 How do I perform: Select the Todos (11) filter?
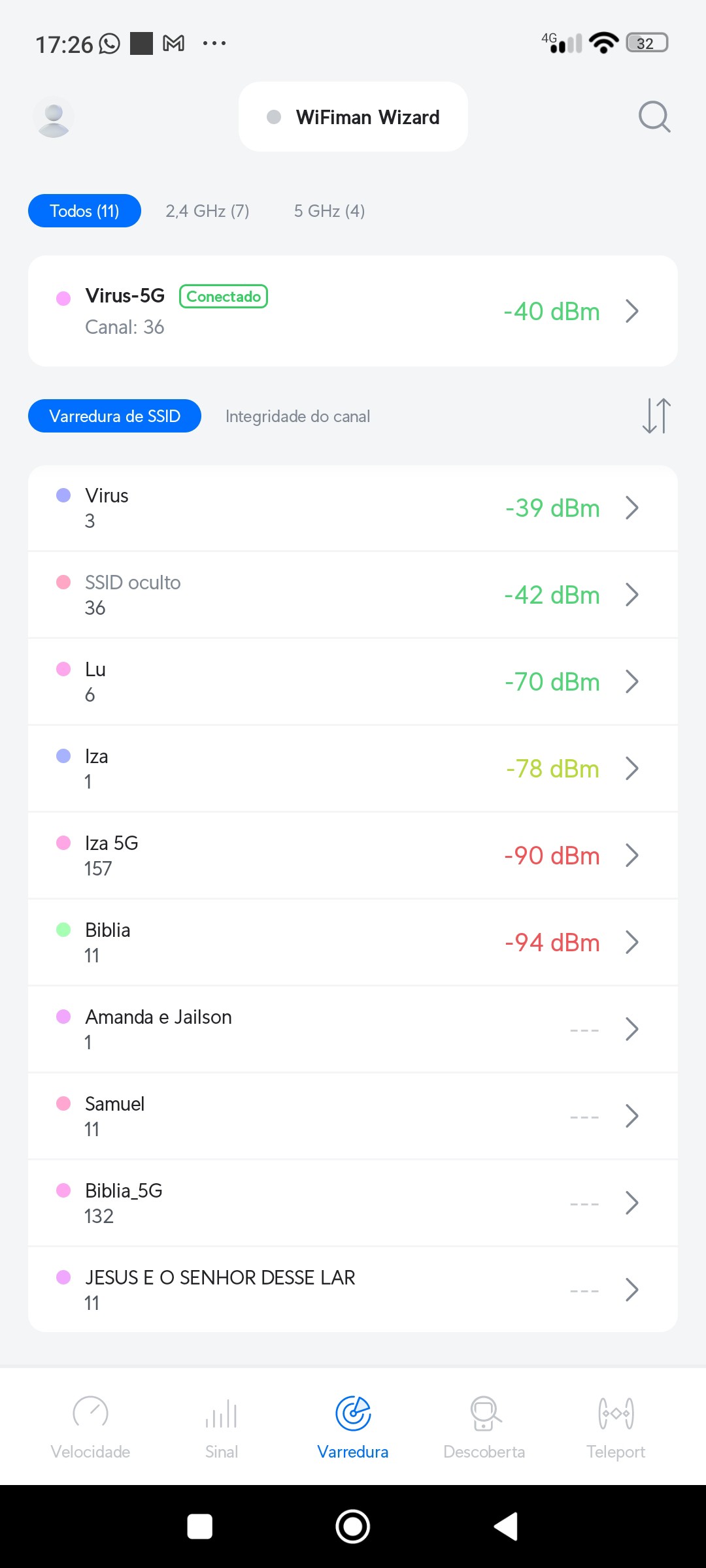point(84,211)
